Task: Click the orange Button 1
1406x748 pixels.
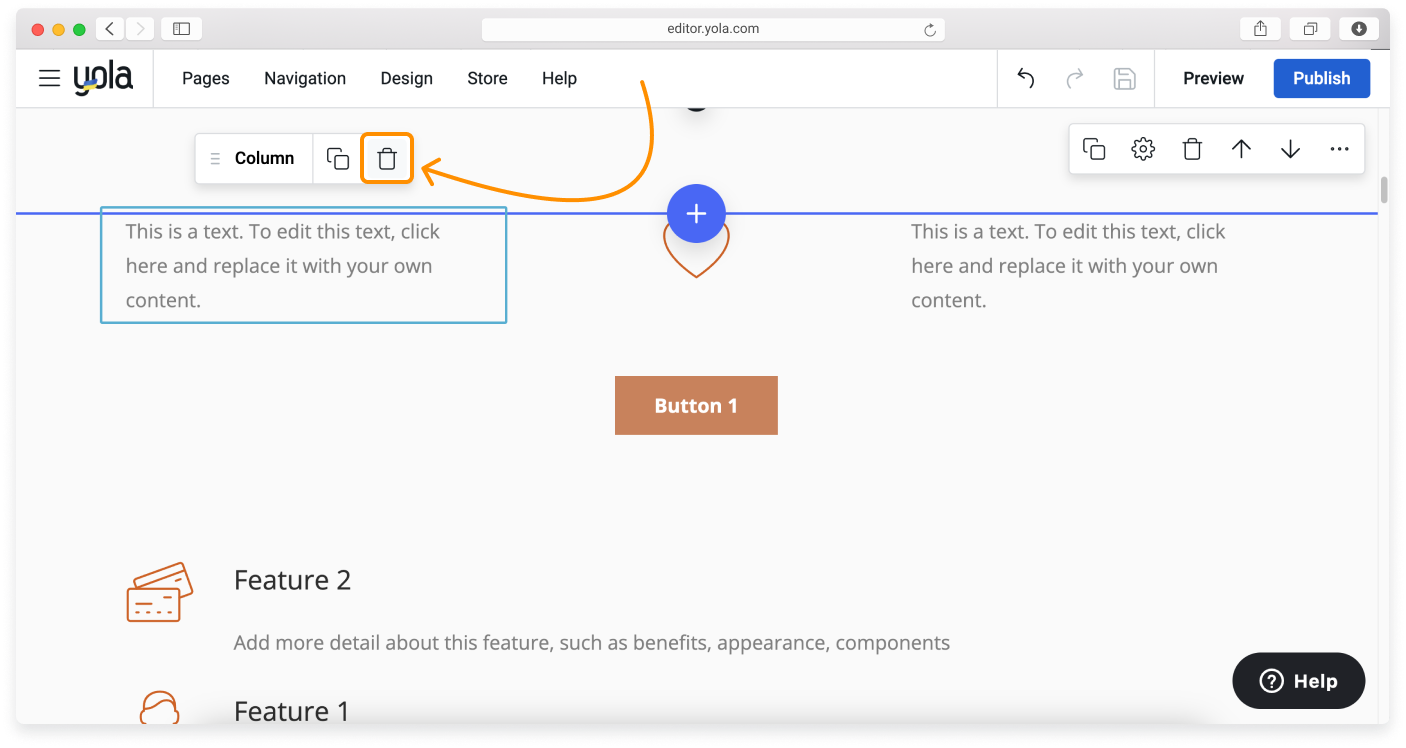Action: (696, 406)
